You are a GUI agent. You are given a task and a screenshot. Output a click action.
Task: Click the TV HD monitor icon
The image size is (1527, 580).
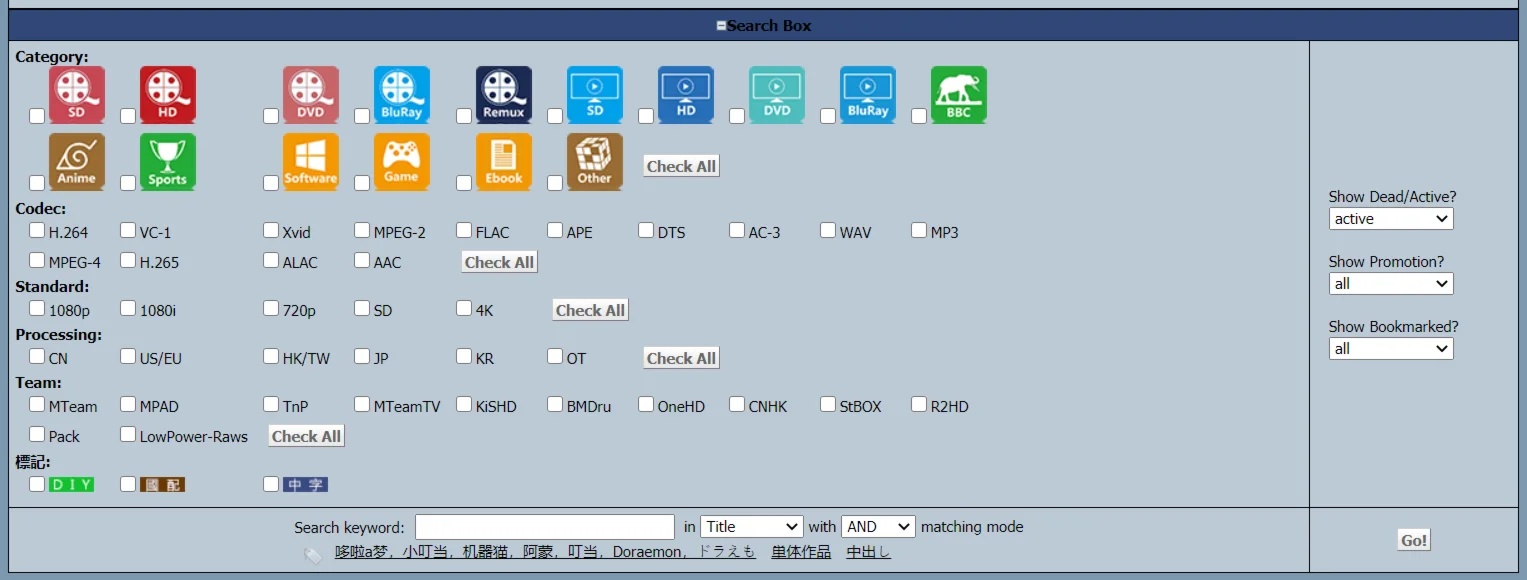pos(686,95)
